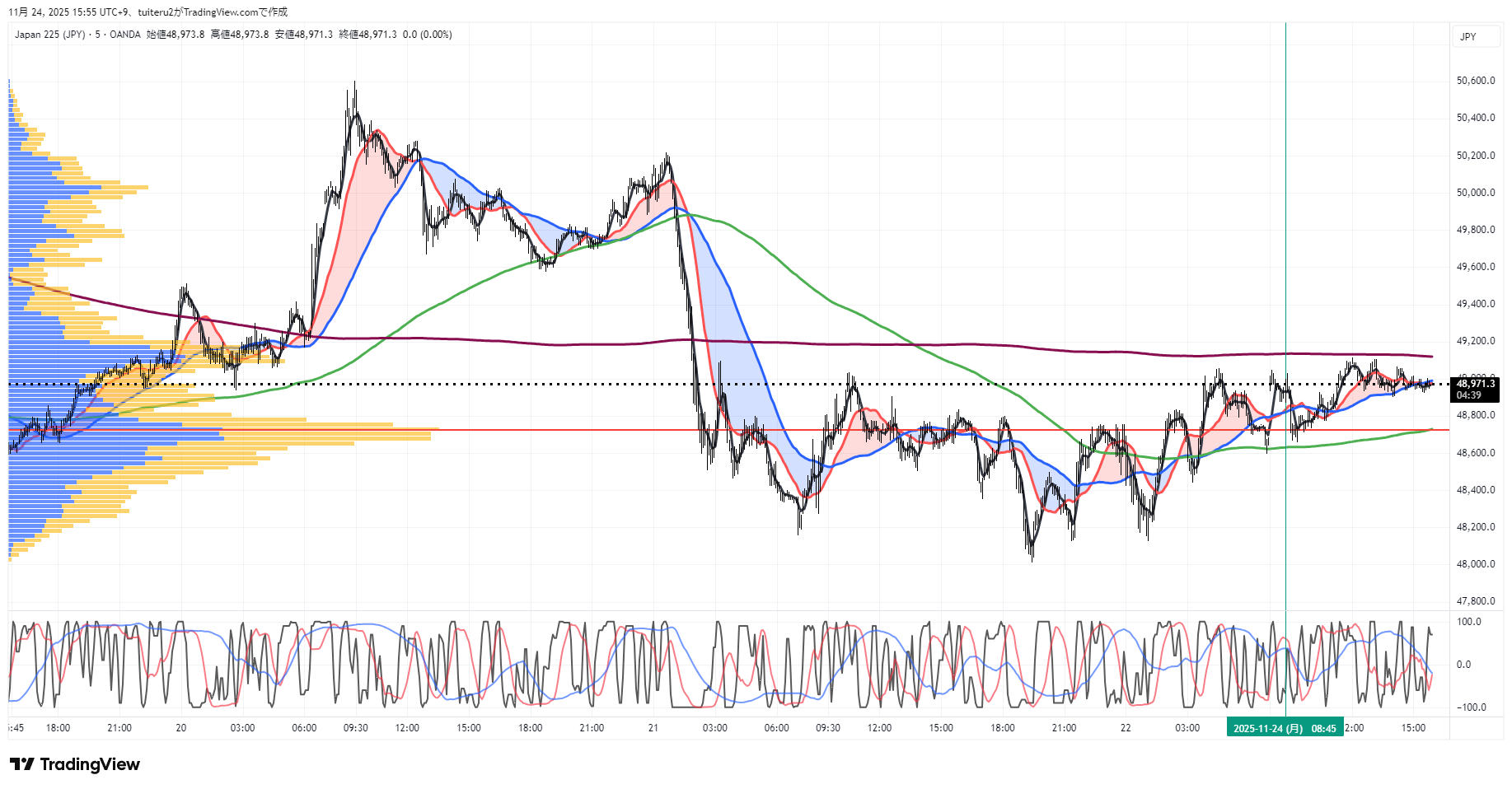
Task: Click the 47,800.0 price axis label
Action: [x=1475, y=601]
